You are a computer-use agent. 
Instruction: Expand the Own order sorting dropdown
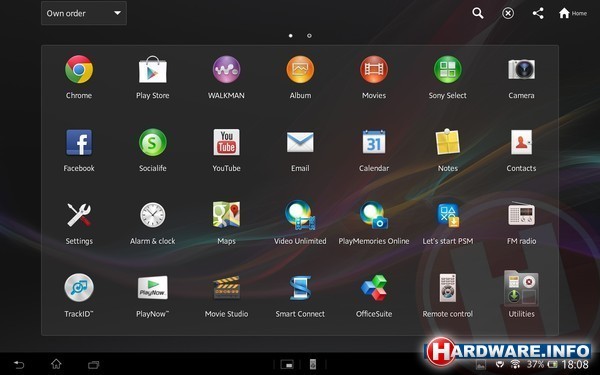84,13
